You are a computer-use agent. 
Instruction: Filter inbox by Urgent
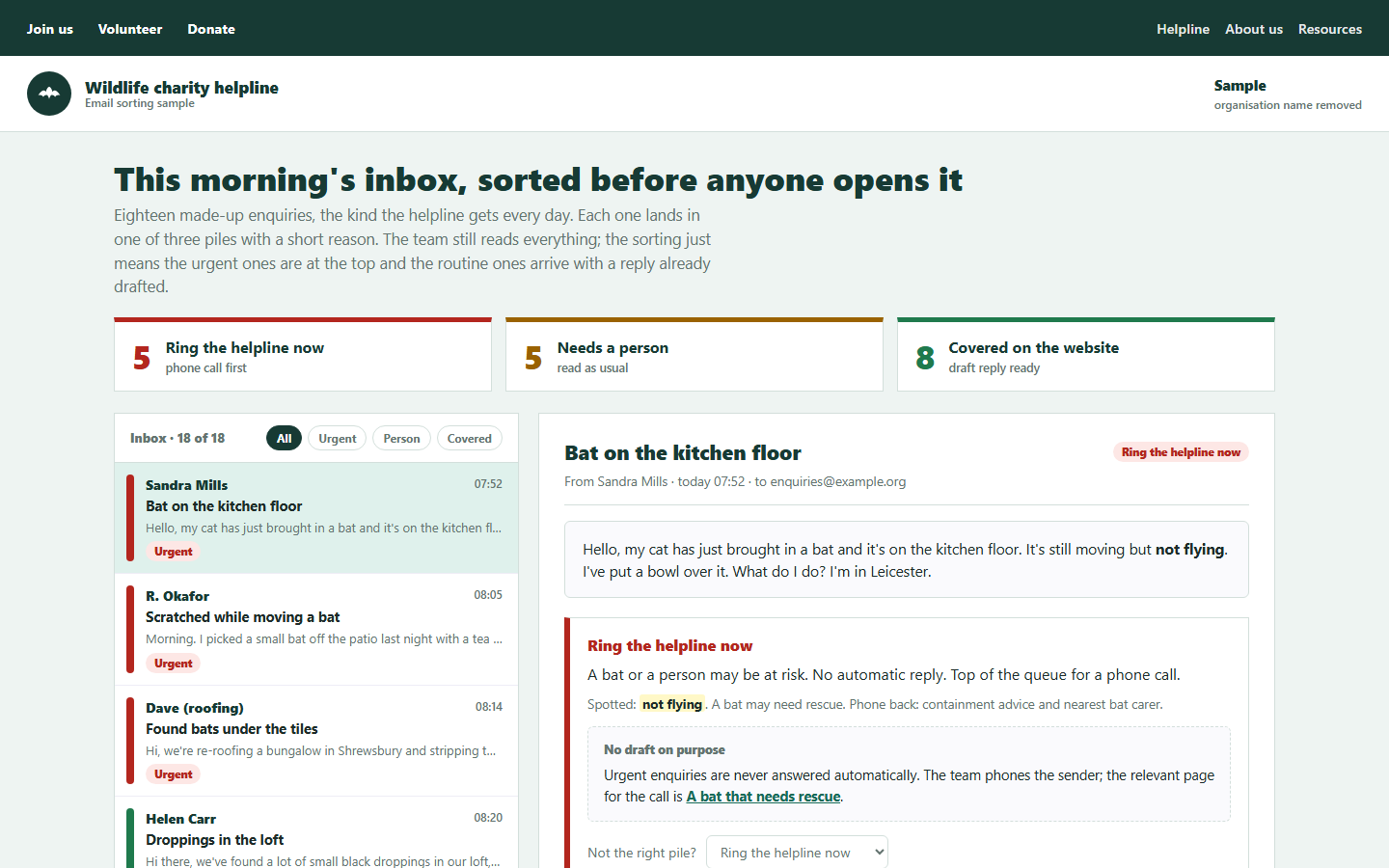(338, 438)
